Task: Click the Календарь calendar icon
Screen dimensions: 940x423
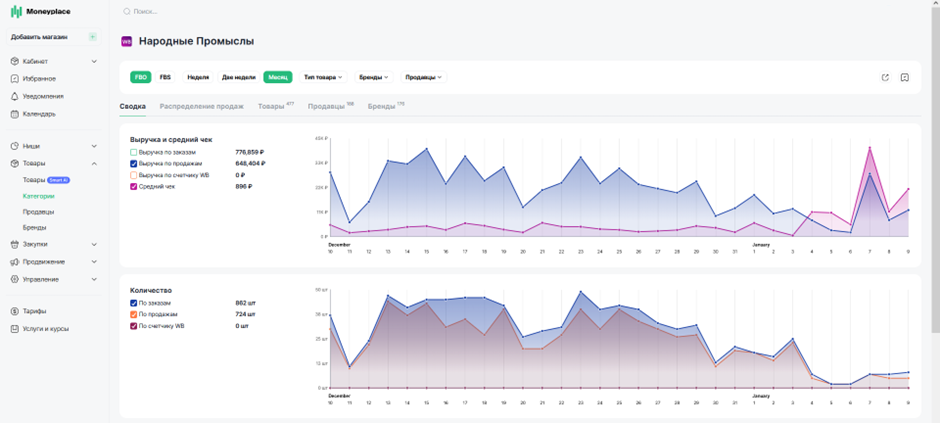Action: coord(15,114)
